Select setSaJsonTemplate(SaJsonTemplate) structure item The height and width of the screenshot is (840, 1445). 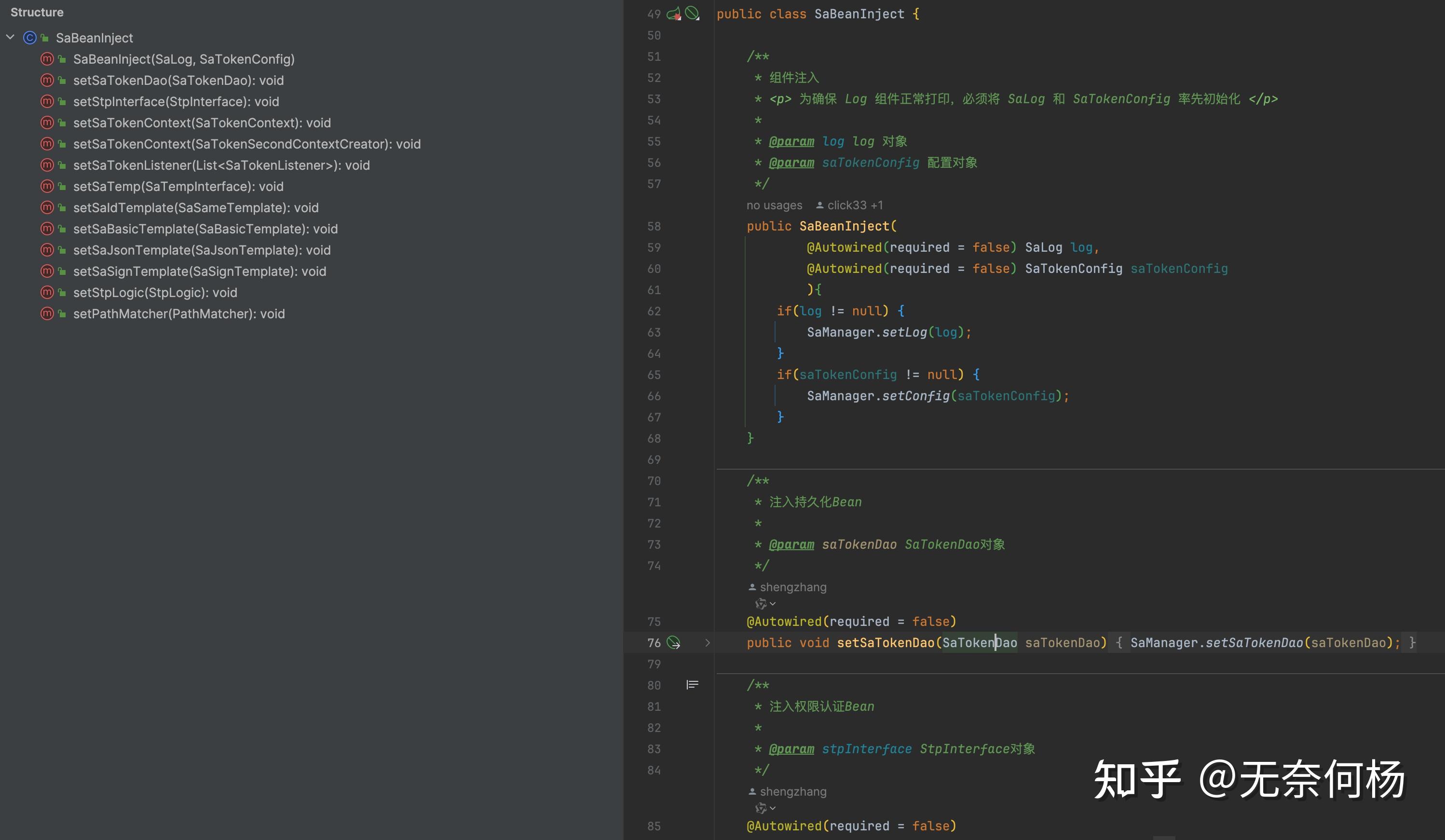coord(202,250)
